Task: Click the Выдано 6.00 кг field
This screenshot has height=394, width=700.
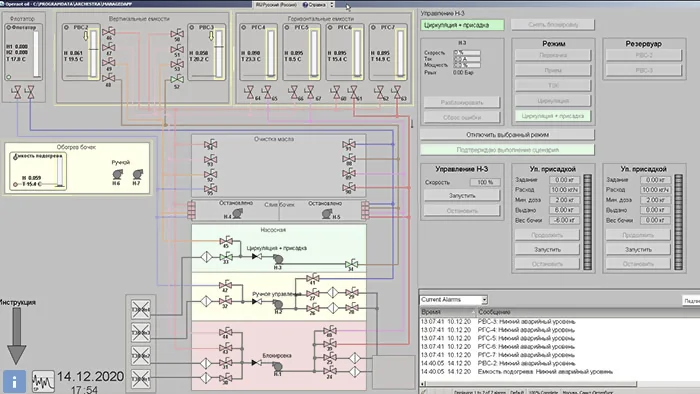Action: click(564, 210)
